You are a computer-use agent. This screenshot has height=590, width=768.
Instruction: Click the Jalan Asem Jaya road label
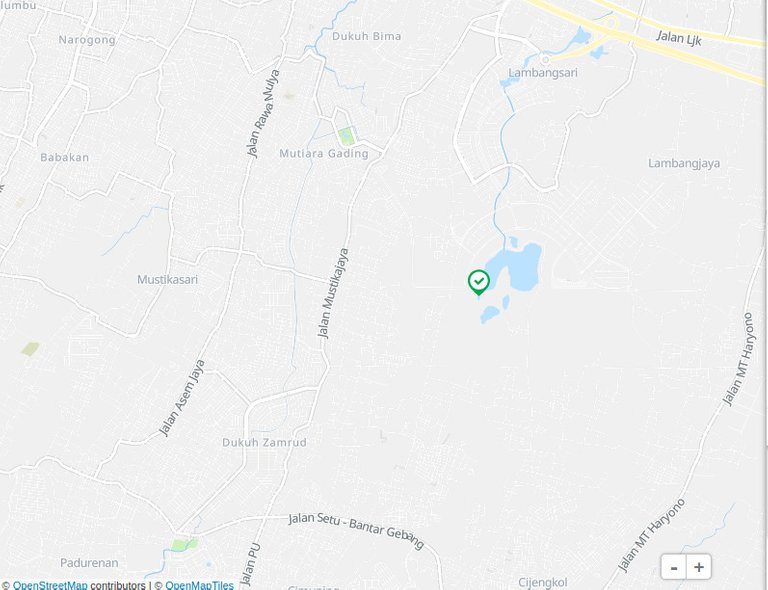pos(182,398)
